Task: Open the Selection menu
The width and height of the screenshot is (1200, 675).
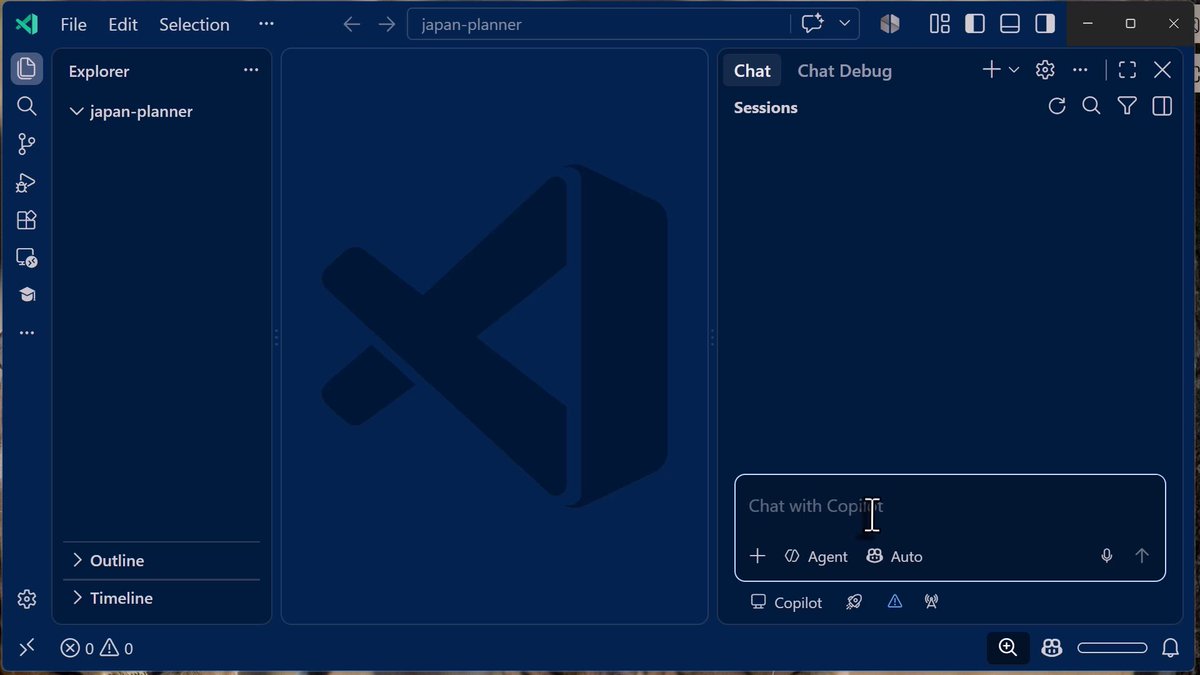Action: click(x=194, y=24)
